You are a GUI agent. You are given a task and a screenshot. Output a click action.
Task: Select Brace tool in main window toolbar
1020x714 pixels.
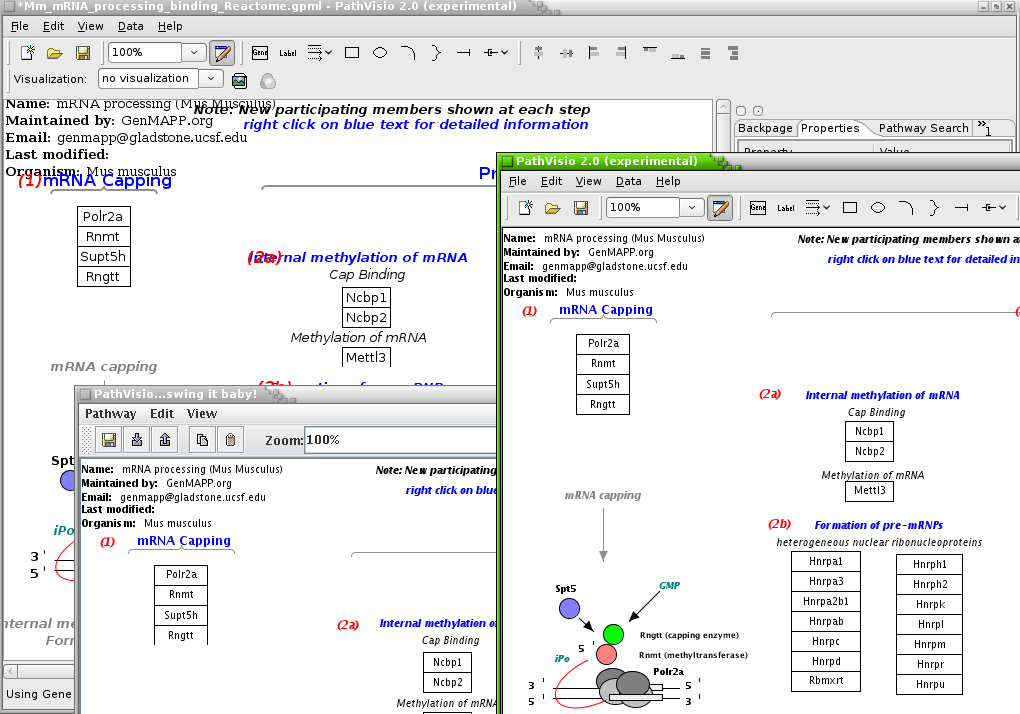pos(436,53)
